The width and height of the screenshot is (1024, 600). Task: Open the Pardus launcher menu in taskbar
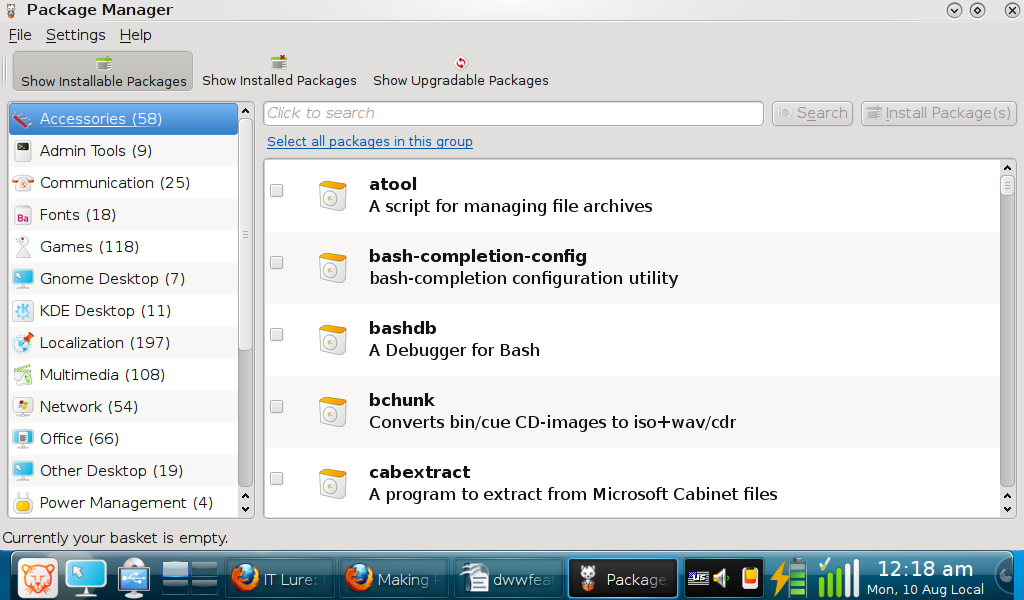[38, 578]
